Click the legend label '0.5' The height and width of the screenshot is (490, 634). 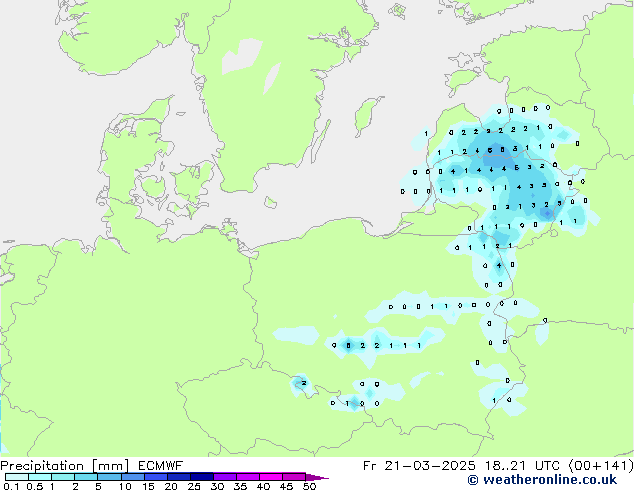coord(35,486)
